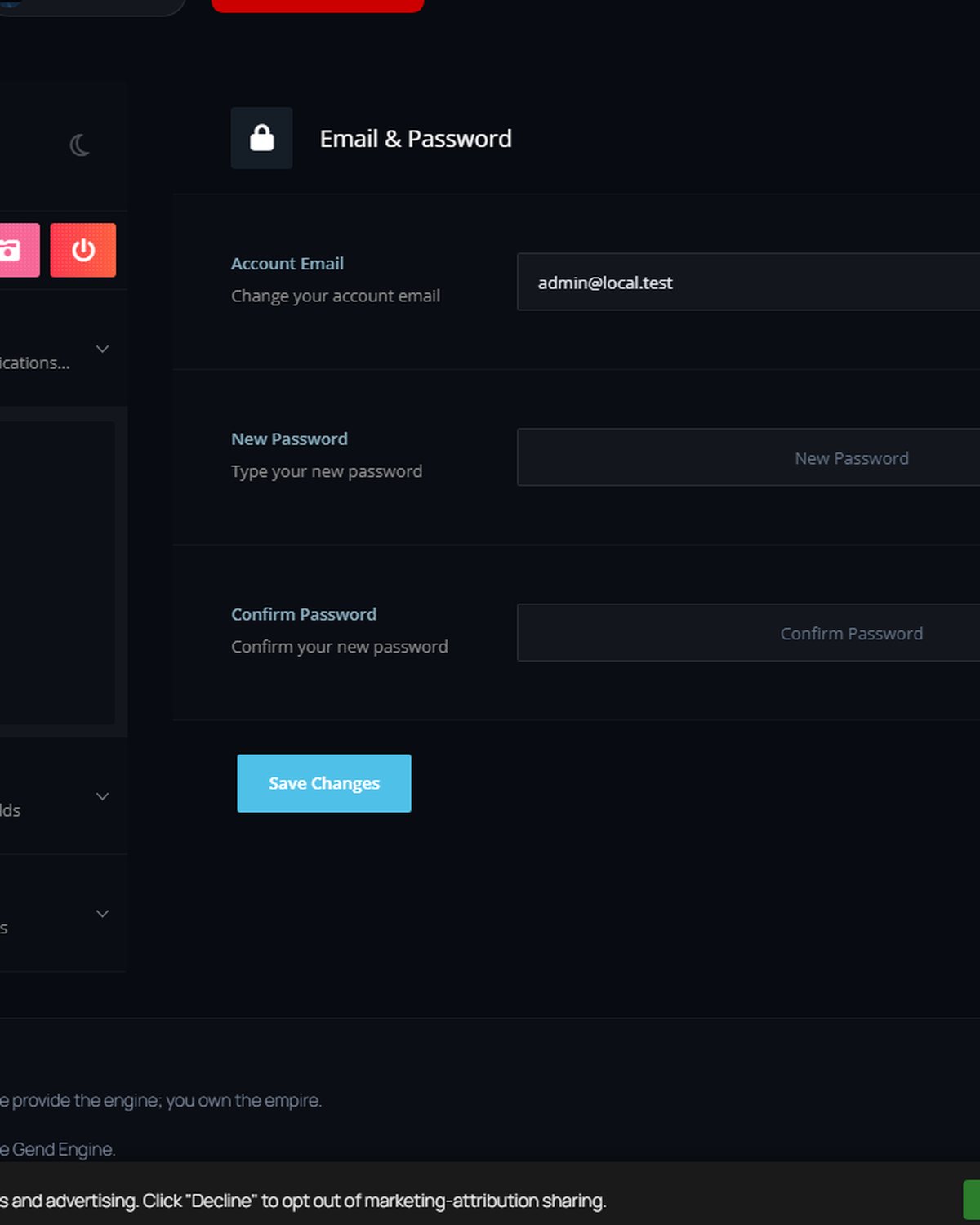Click the 'Change your account email' text
Image resolution: width=980 pixels, height=1225 pixels.
coord(336,296)
